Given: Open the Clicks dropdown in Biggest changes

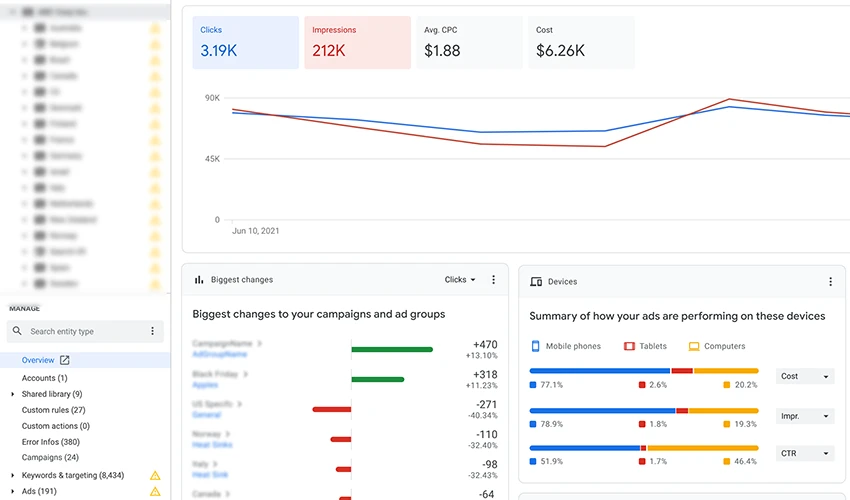Looking at the screenshot, I should pyautogui.click(x=460, y=280).
